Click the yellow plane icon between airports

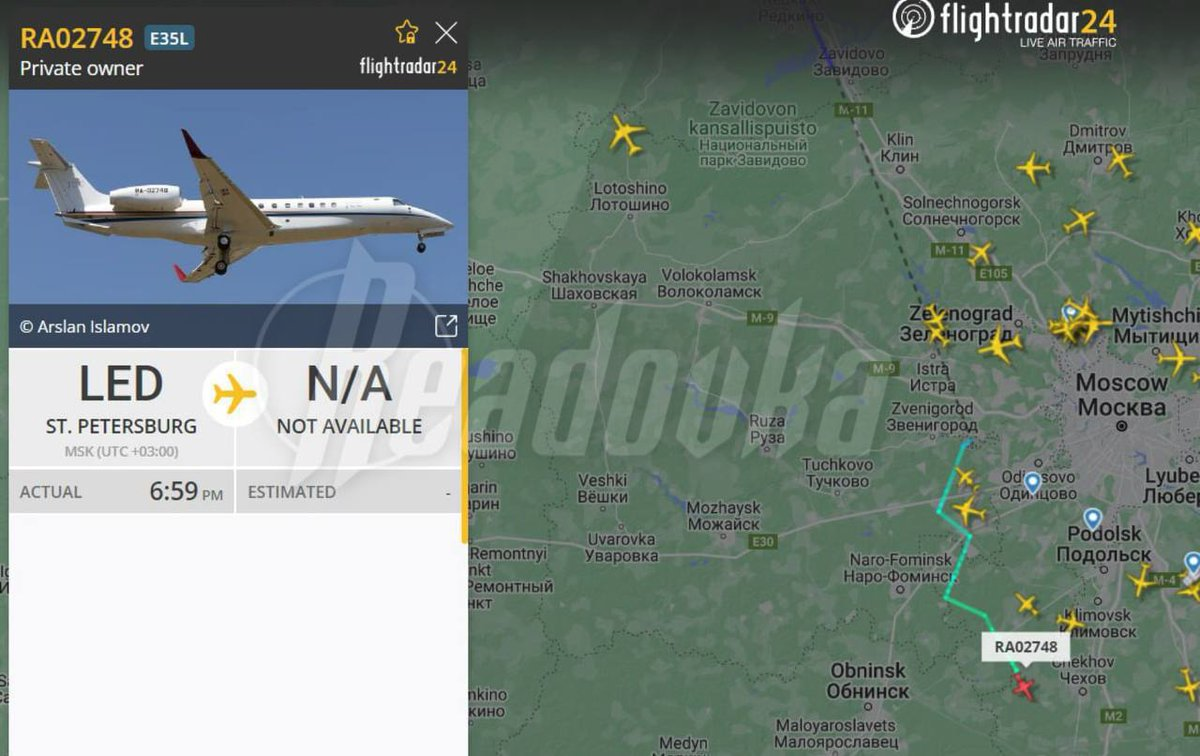(235, 394)
